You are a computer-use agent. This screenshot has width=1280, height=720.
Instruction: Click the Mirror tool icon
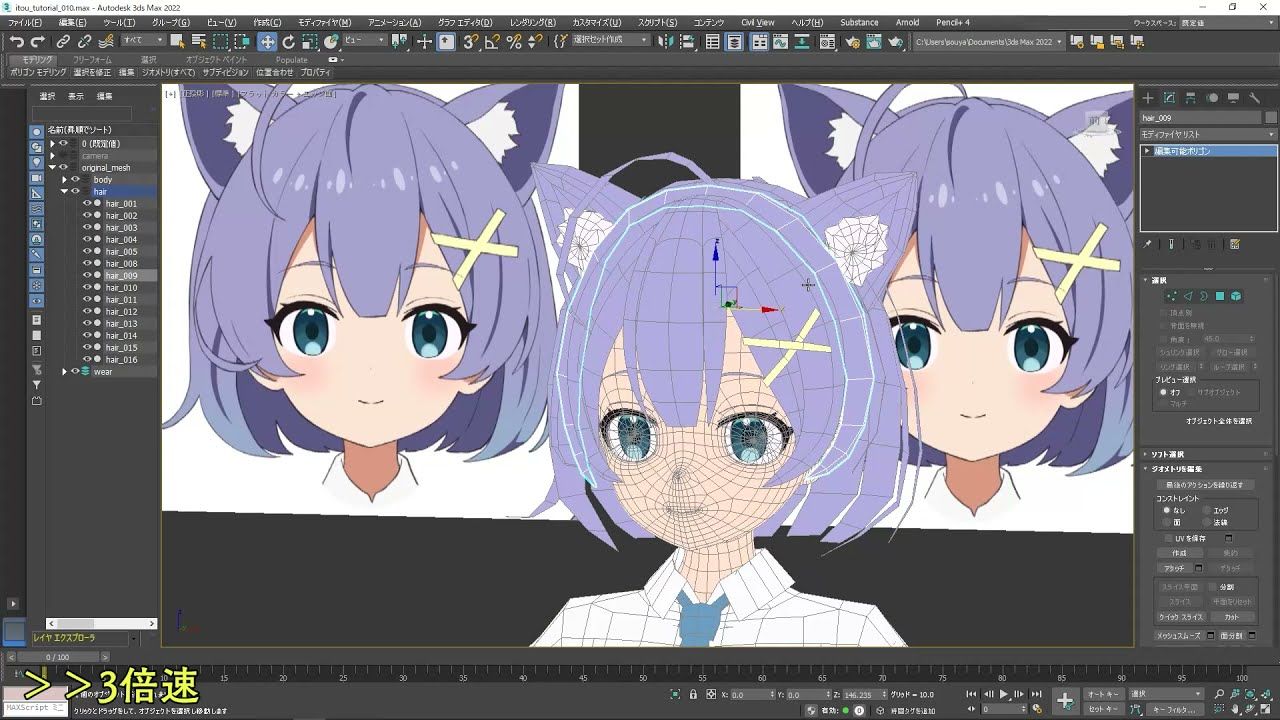pyautogui.click(x=668, y=42)
